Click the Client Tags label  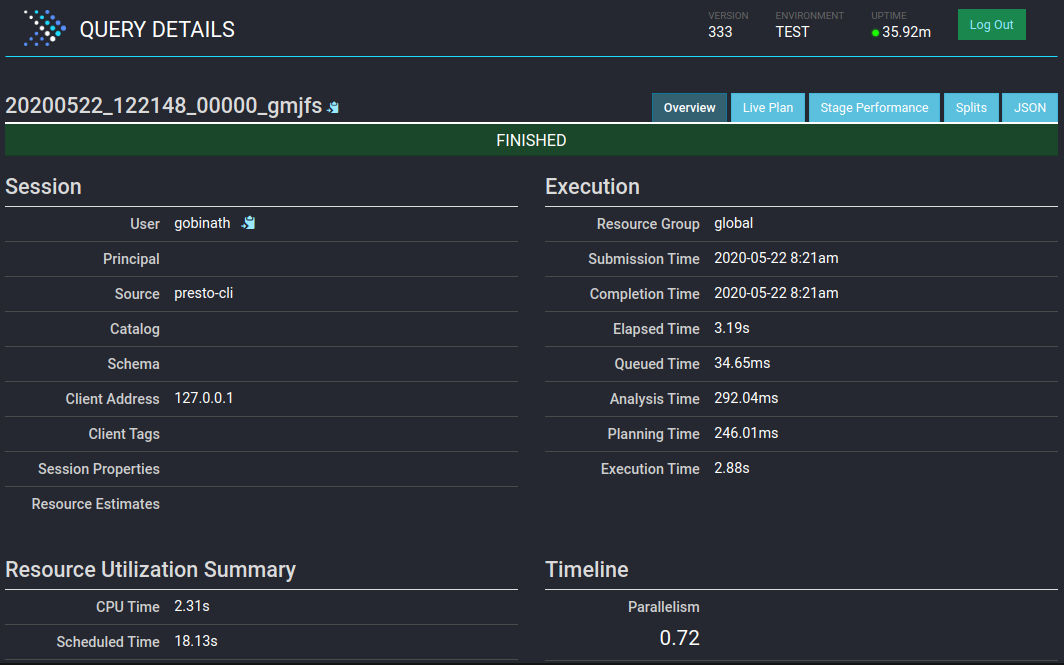click(124, 434)
